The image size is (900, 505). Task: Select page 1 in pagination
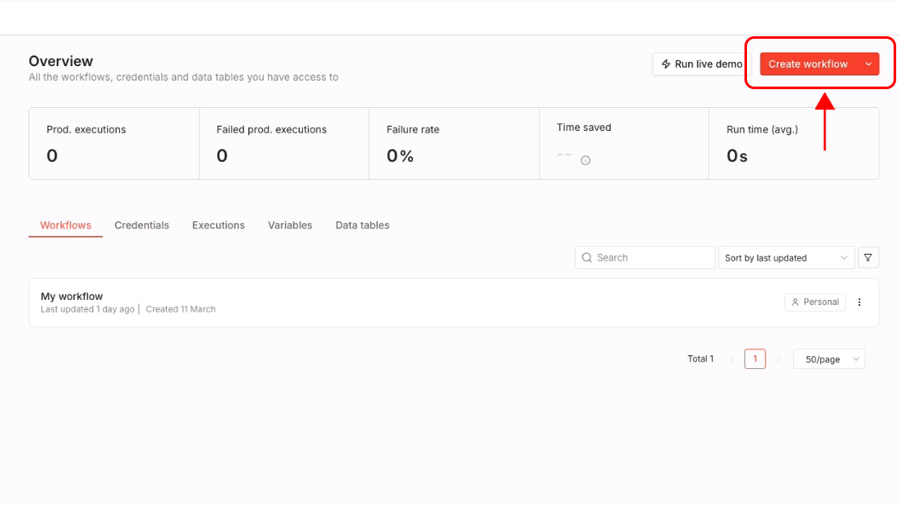tap(755, 359)
